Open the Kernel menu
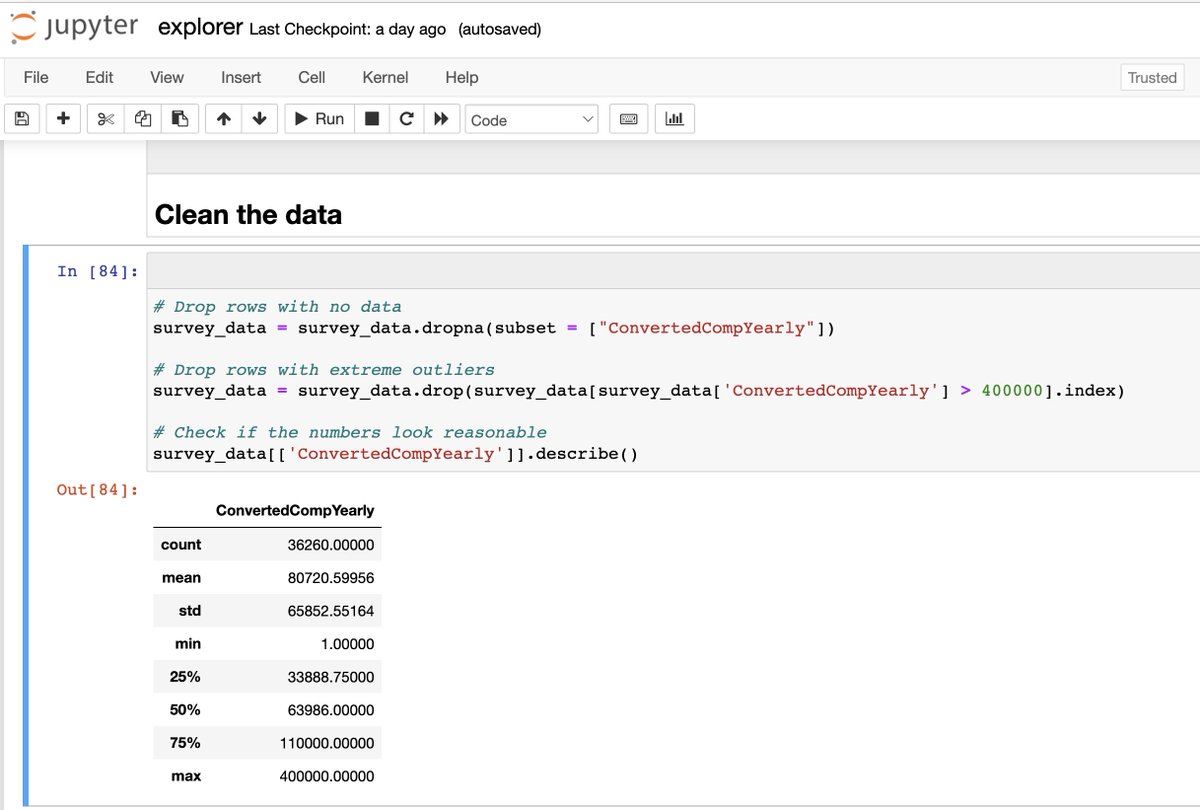The width and height of the screenshot is (1200, 810). coord(385,77)
